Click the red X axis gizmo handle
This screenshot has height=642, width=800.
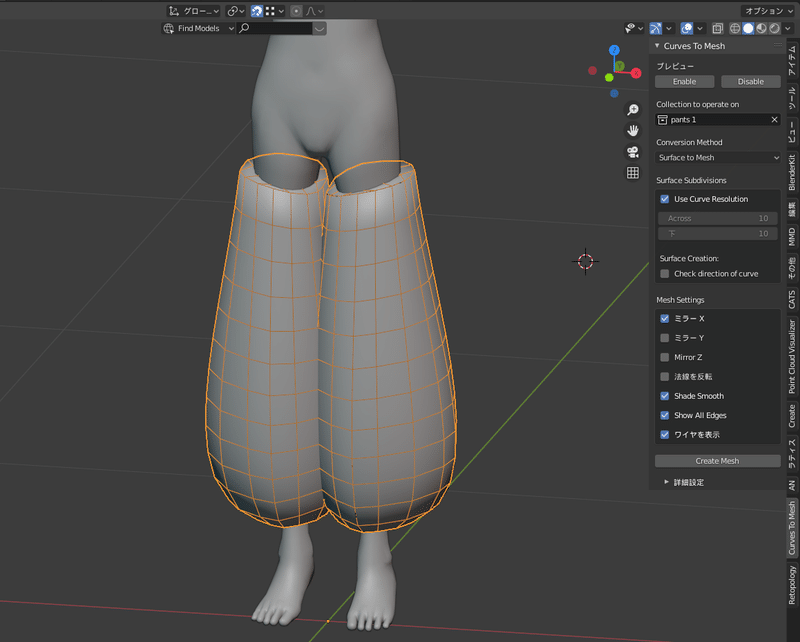(635, 72)
